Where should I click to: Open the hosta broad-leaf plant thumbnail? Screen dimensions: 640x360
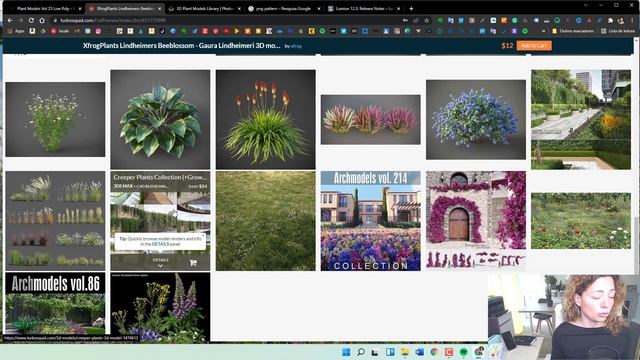point(160,120)
